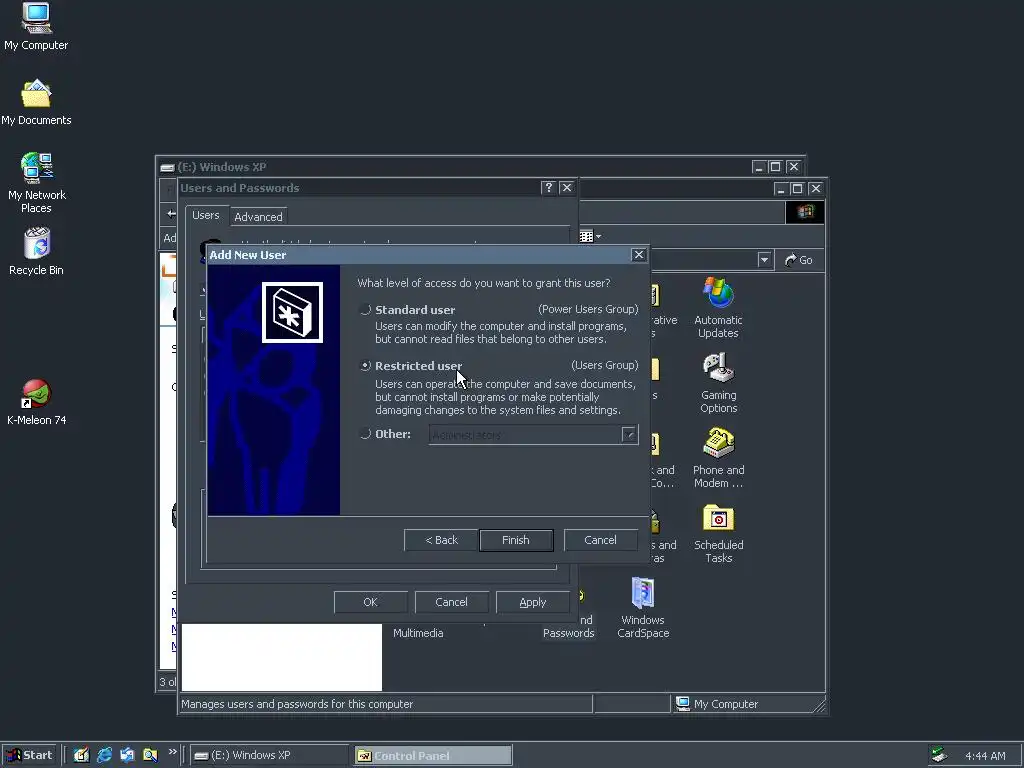Select the Standard user radio button
Viewport: 1024px width, 768px height.
click(x=366, y=310)
